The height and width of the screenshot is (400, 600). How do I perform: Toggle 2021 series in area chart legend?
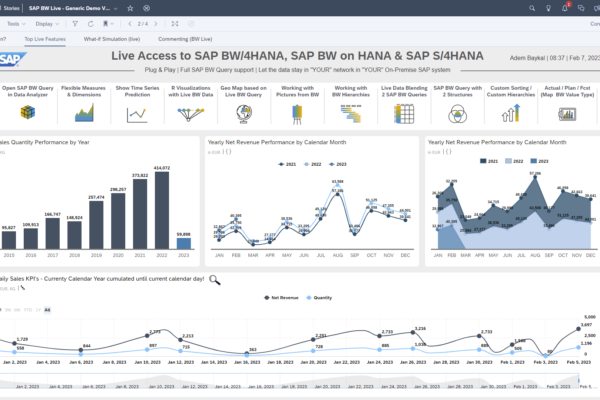click(489, 161)
